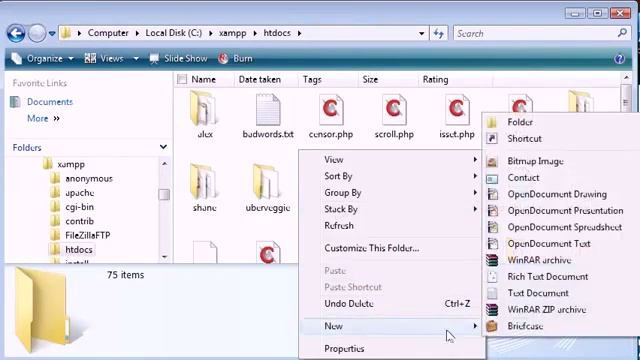Toggle the select-all checkbox in header
This screenshot has width=640, height=360.
pyautogui.click(x=182, y=79)
